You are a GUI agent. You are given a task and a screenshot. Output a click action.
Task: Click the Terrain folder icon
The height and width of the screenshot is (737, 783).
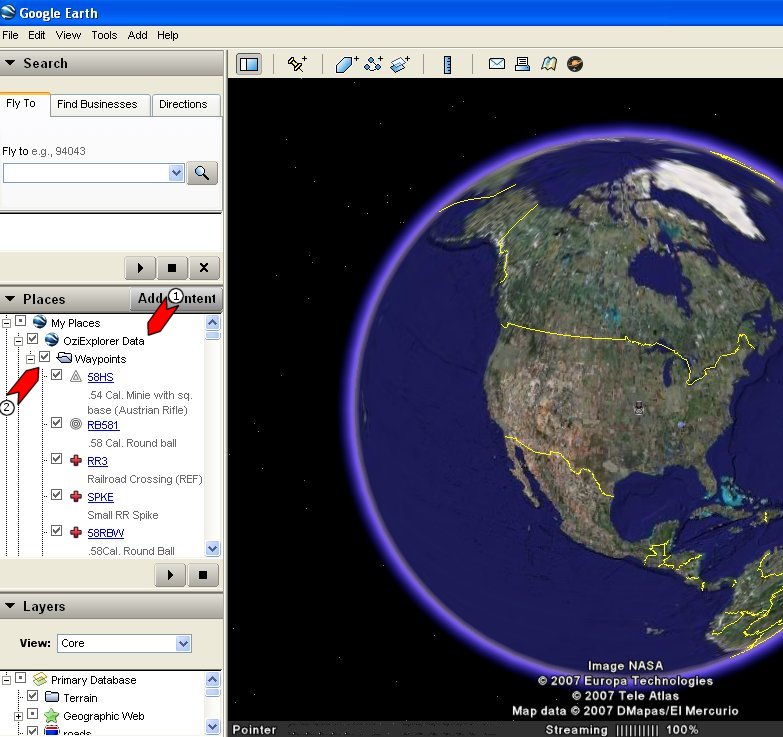52,697
